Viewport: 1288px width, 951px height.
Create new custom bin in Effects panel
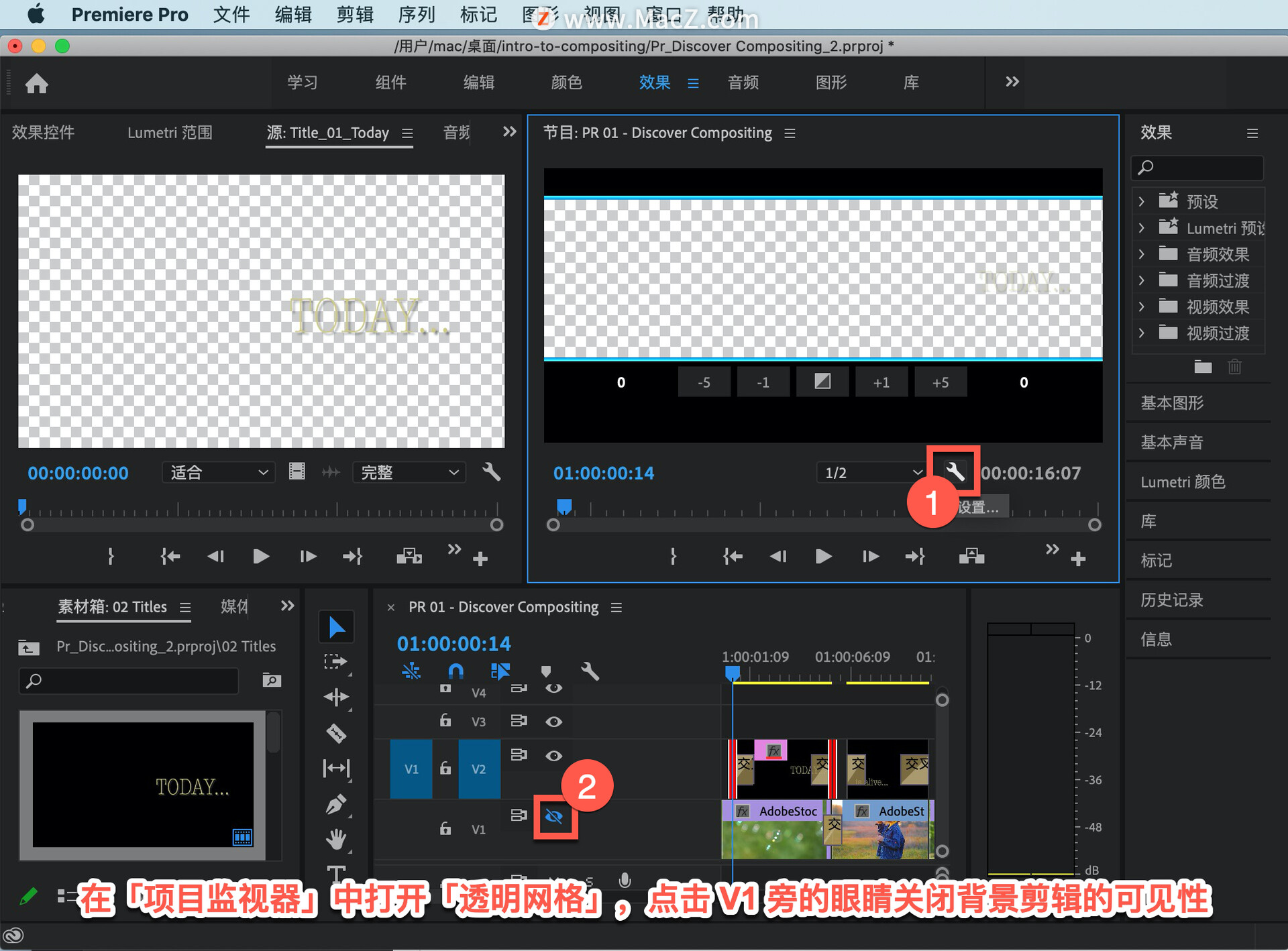[1203, 366]
